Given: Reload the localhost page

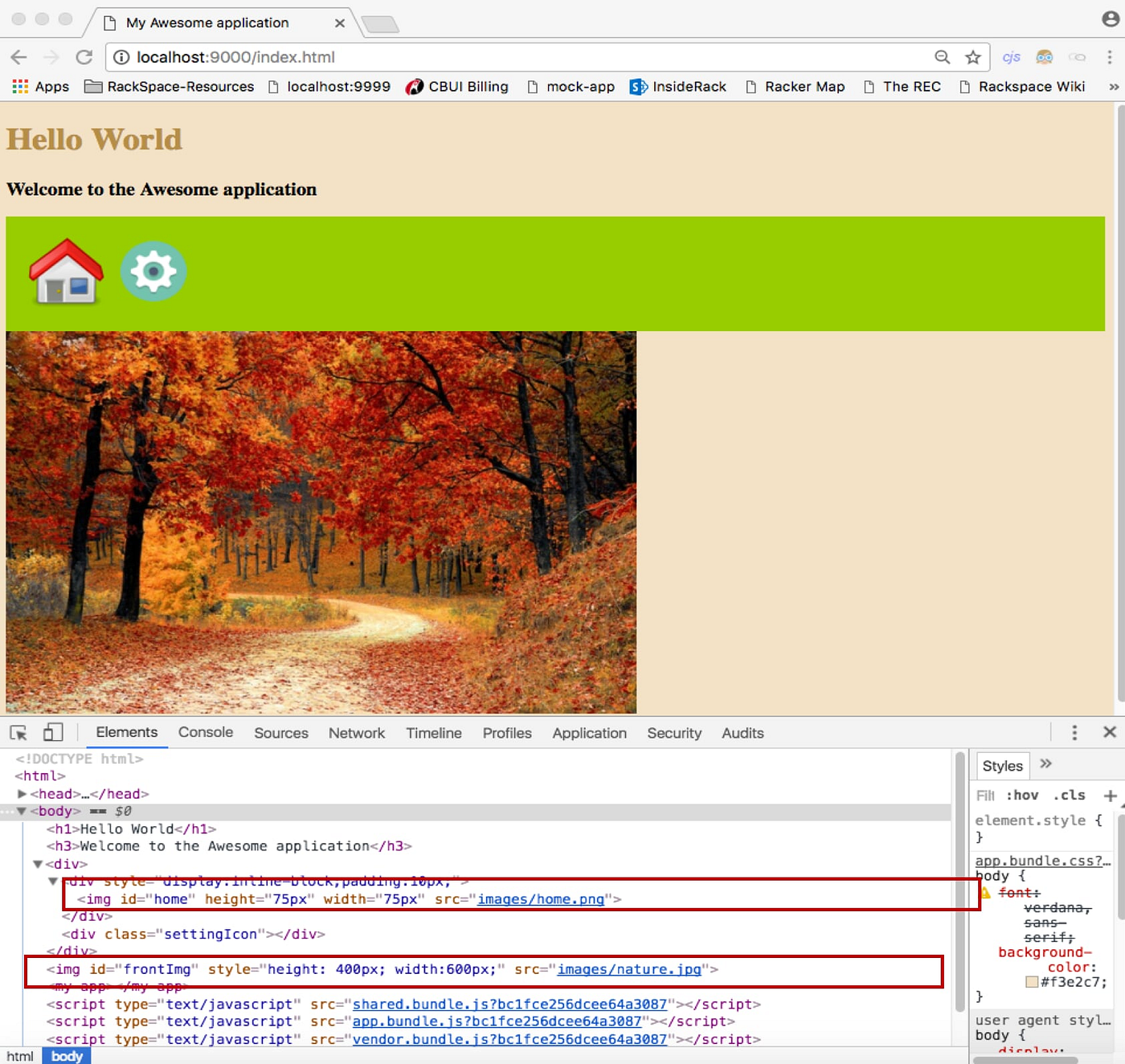Looking at the screenshot, I should (84, 57).
